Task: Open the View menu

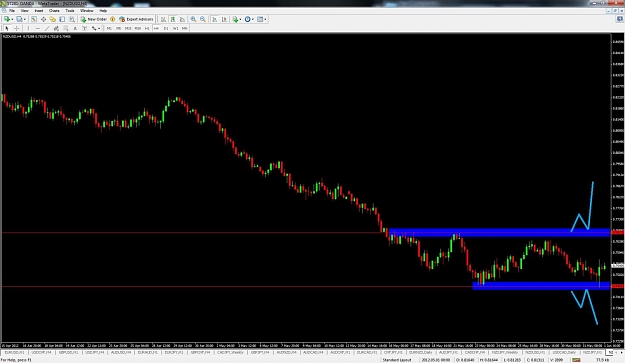Action: (25, 11)
